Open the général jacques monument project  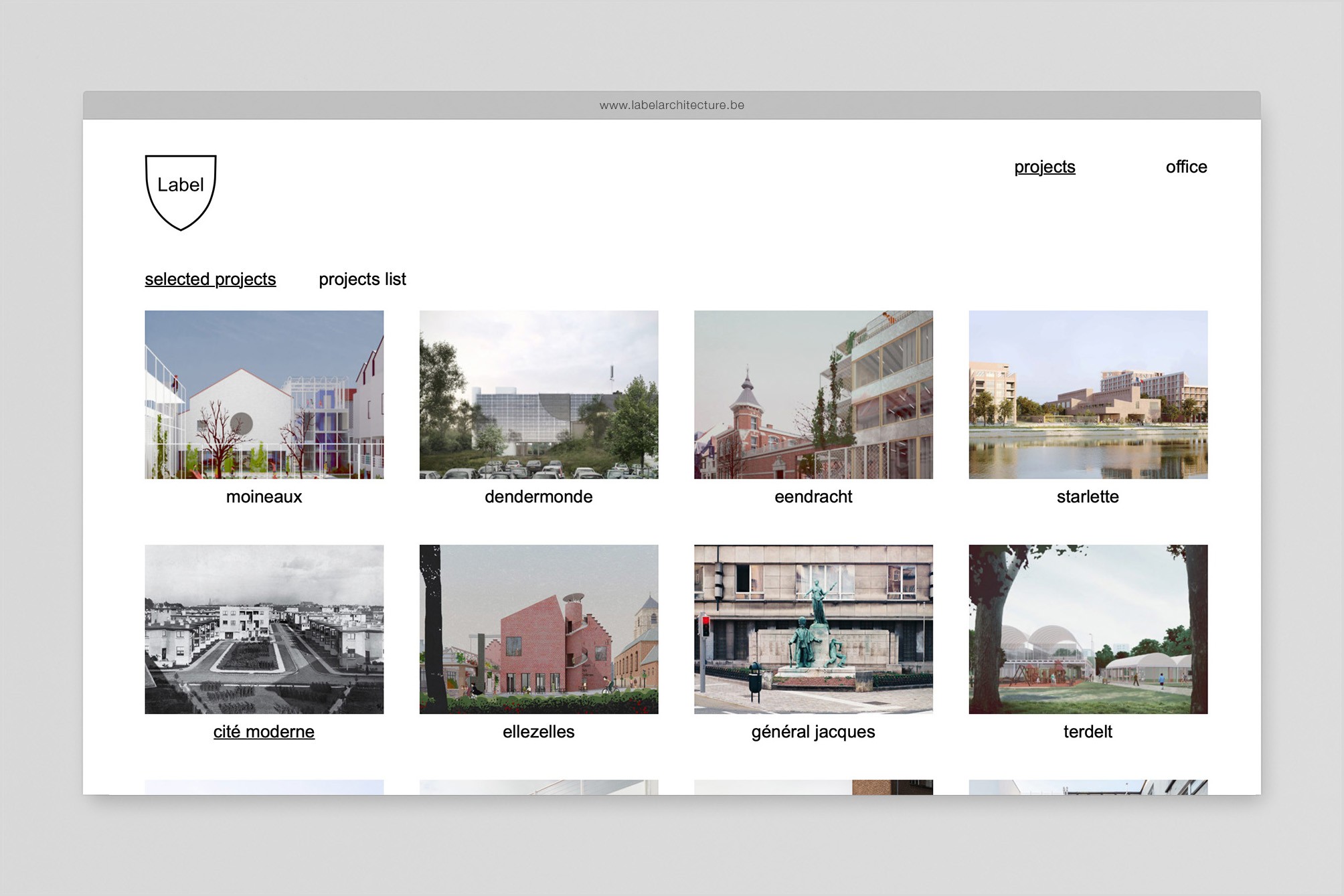[x=814, y=630]
